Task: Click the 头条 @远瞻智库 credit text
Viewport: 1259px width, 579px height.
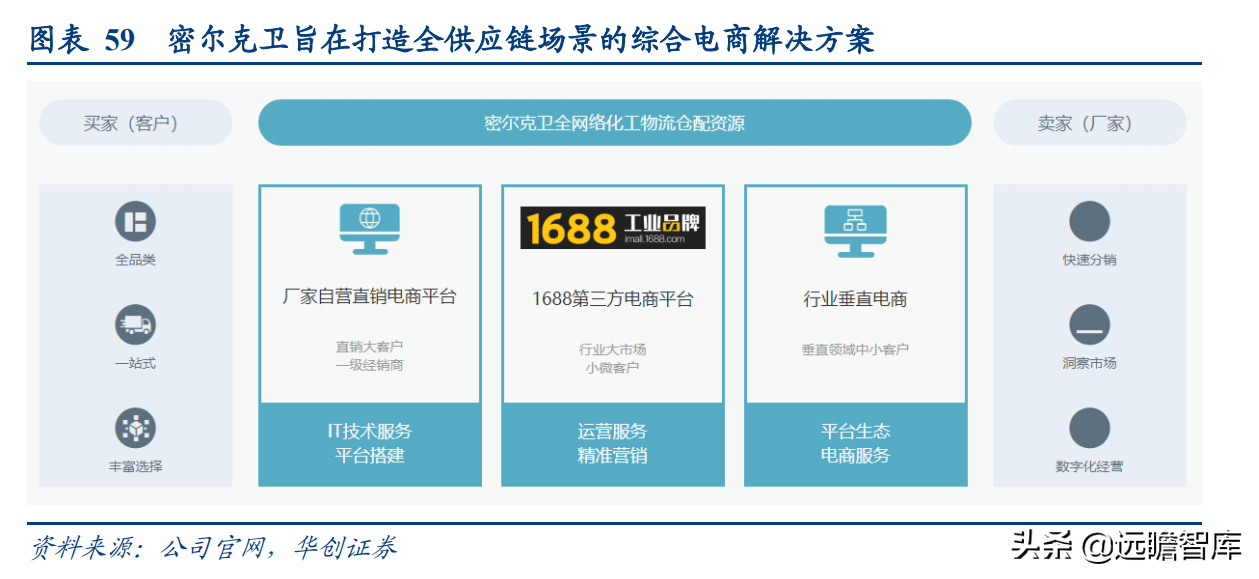Action: click(1126, 546)
